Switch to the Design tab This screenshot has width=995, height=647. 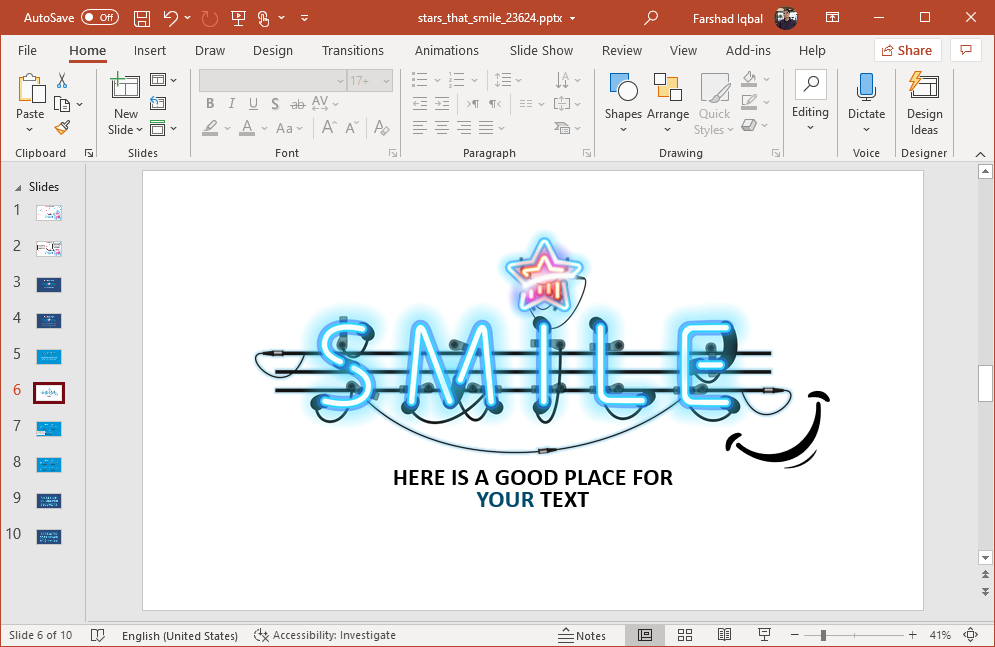click(x=272, y=50)
